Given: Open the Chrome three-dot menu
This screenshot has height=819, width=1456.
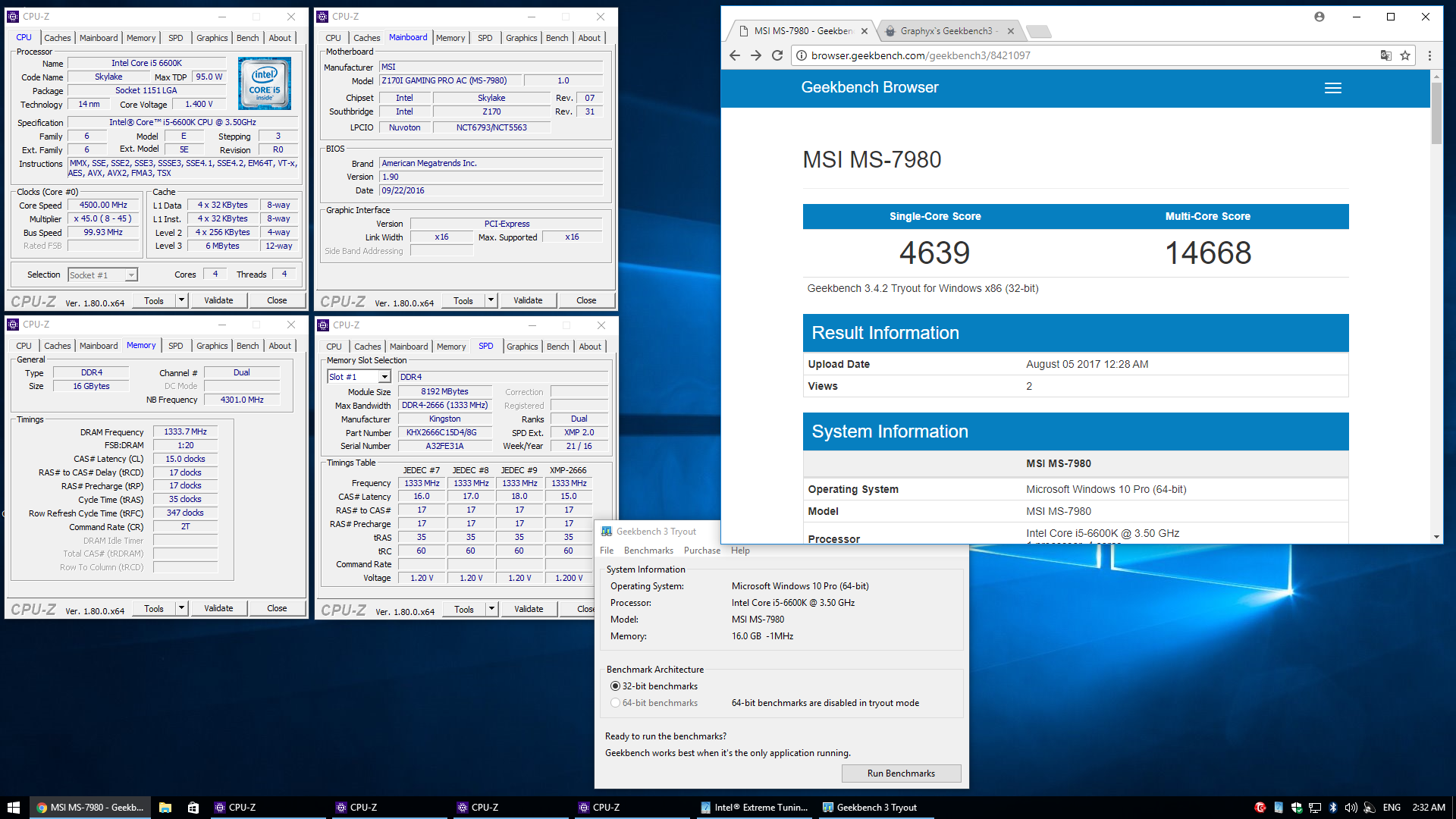Looking at the screenshot, I should [x=1429, y=55].
